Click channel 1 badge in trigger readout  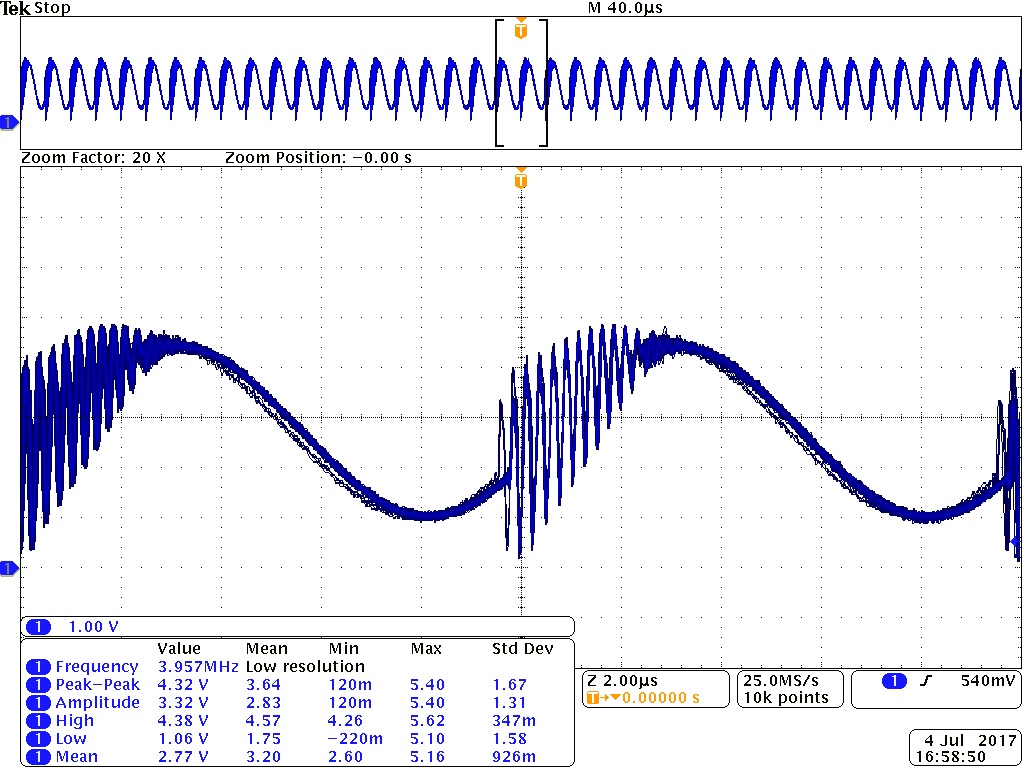tap(893, 681)
